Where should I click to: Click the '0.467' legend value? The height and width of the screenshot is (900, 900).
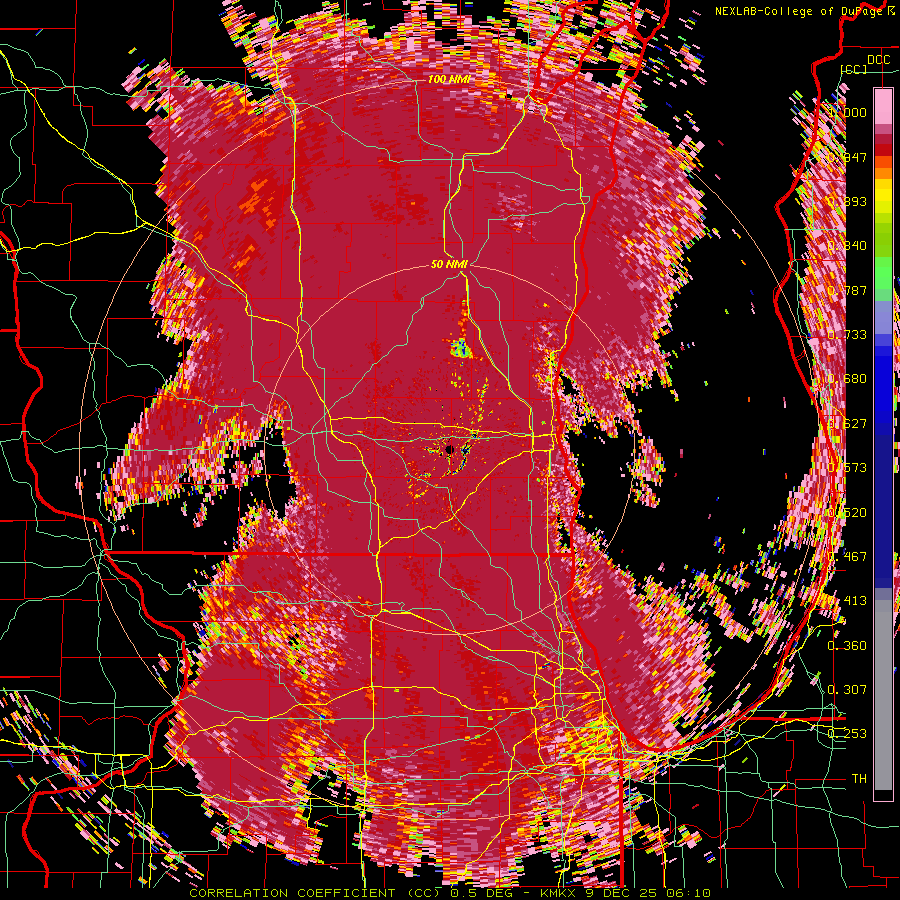point(847,556)
